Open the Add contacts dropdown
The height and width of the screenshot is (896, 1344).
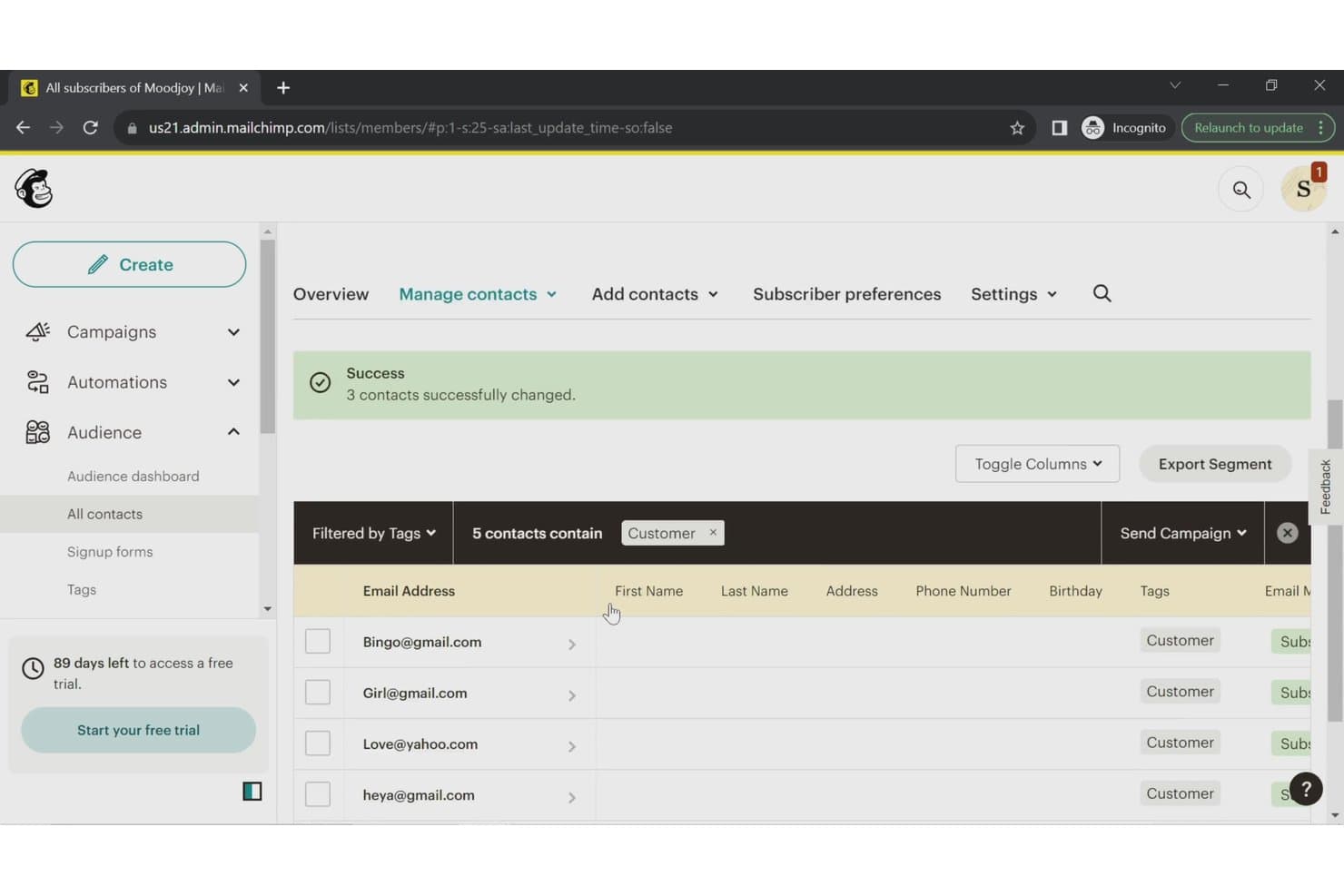pyautogui.click(x=655, y=294)
